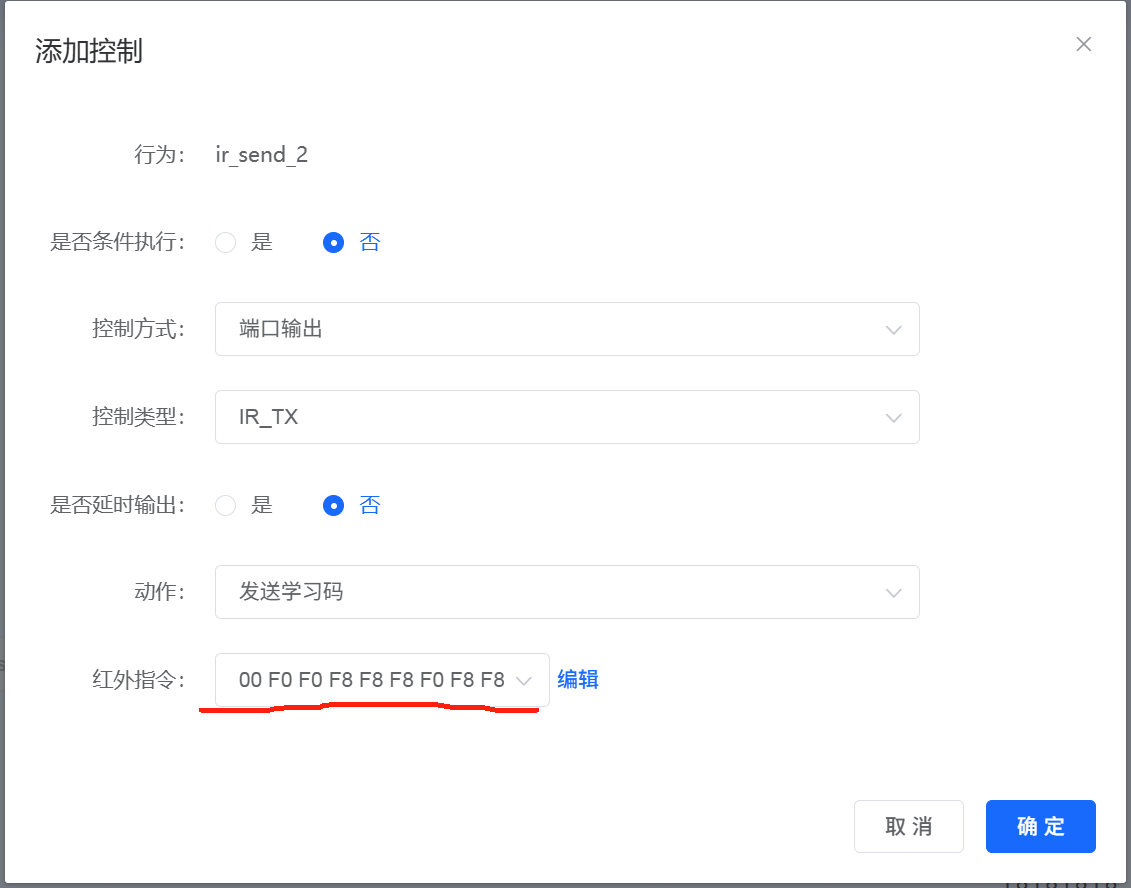The width and height of the screenshot is (1131, 888).
Task: Click the 控制类型 dropdown chevron icon
Action: tap(893, 417)
